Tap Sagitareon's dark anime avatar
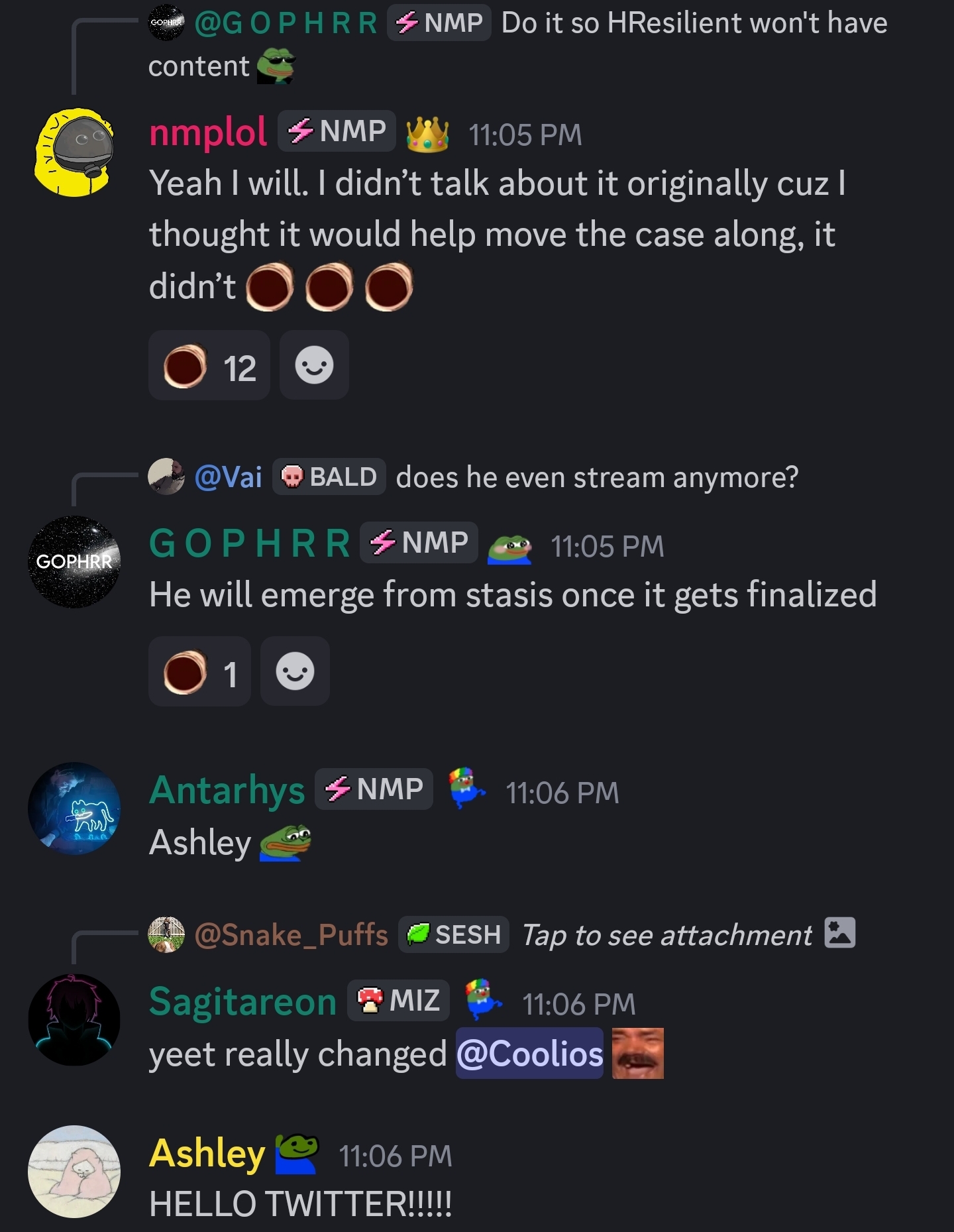 click(x=74, y=1020)
